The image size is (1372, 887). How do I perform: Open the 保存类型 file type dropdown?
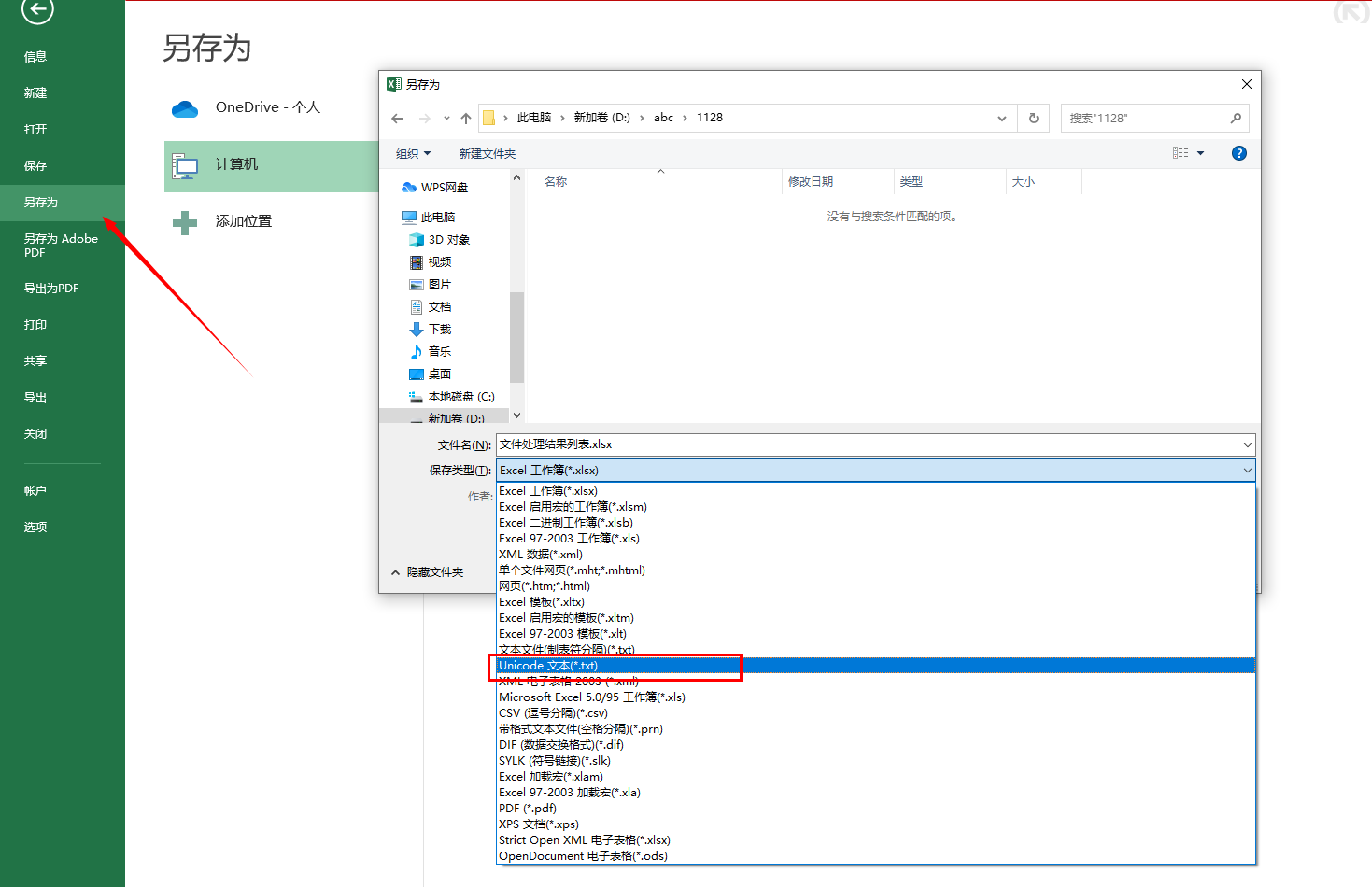coord(1248,470)
